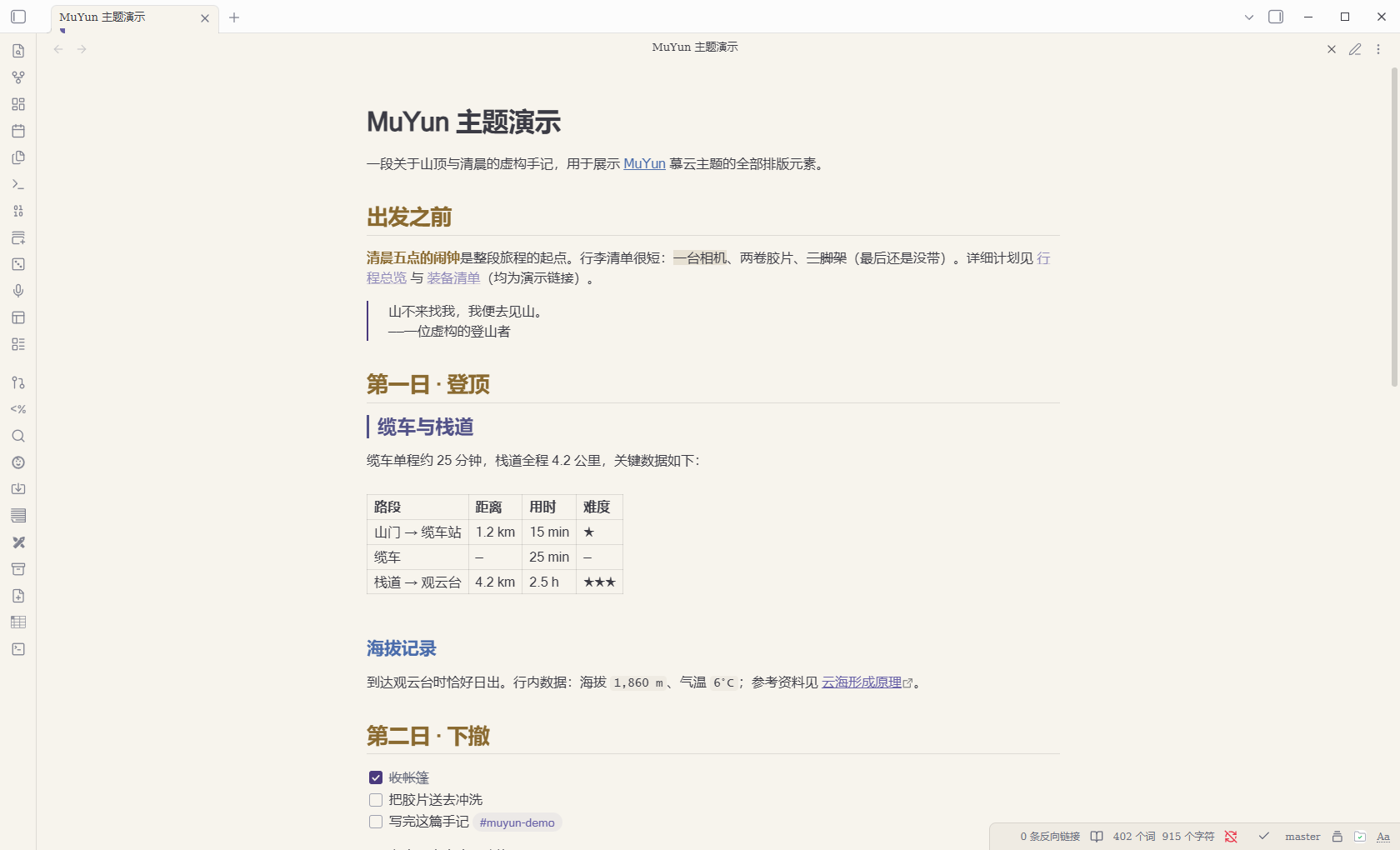Check the 写完这篇手记 task checkbox
Image resolution: width=1400 pixels, height=850 pixels.
point(376,822)
